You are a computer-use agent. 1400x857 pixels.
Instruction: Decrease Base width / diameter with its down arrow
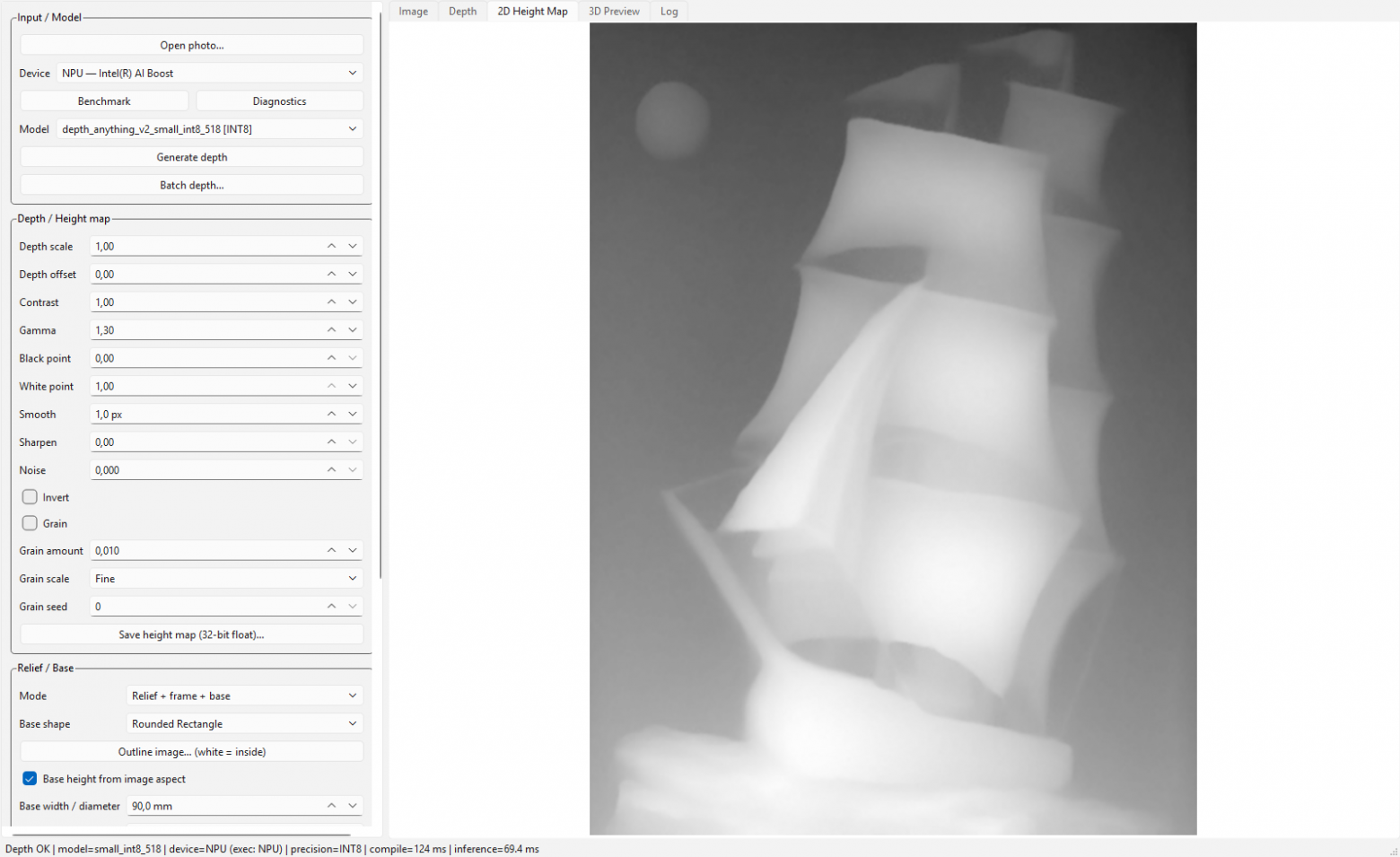pyautogui.click(x=353, y=806)
